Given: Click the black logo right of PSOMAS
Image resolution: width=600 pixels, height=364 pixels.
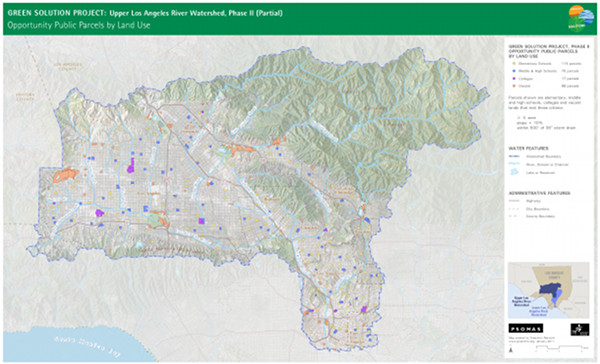Looking at the screenshot, I should point(580,329).
